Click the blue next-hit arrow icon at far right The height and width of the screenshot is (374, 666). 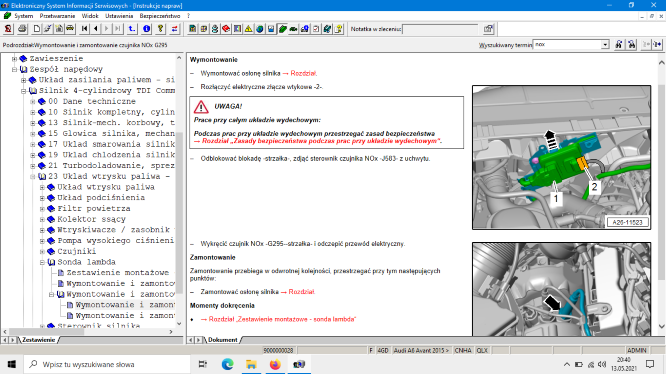tap(658, 45)
